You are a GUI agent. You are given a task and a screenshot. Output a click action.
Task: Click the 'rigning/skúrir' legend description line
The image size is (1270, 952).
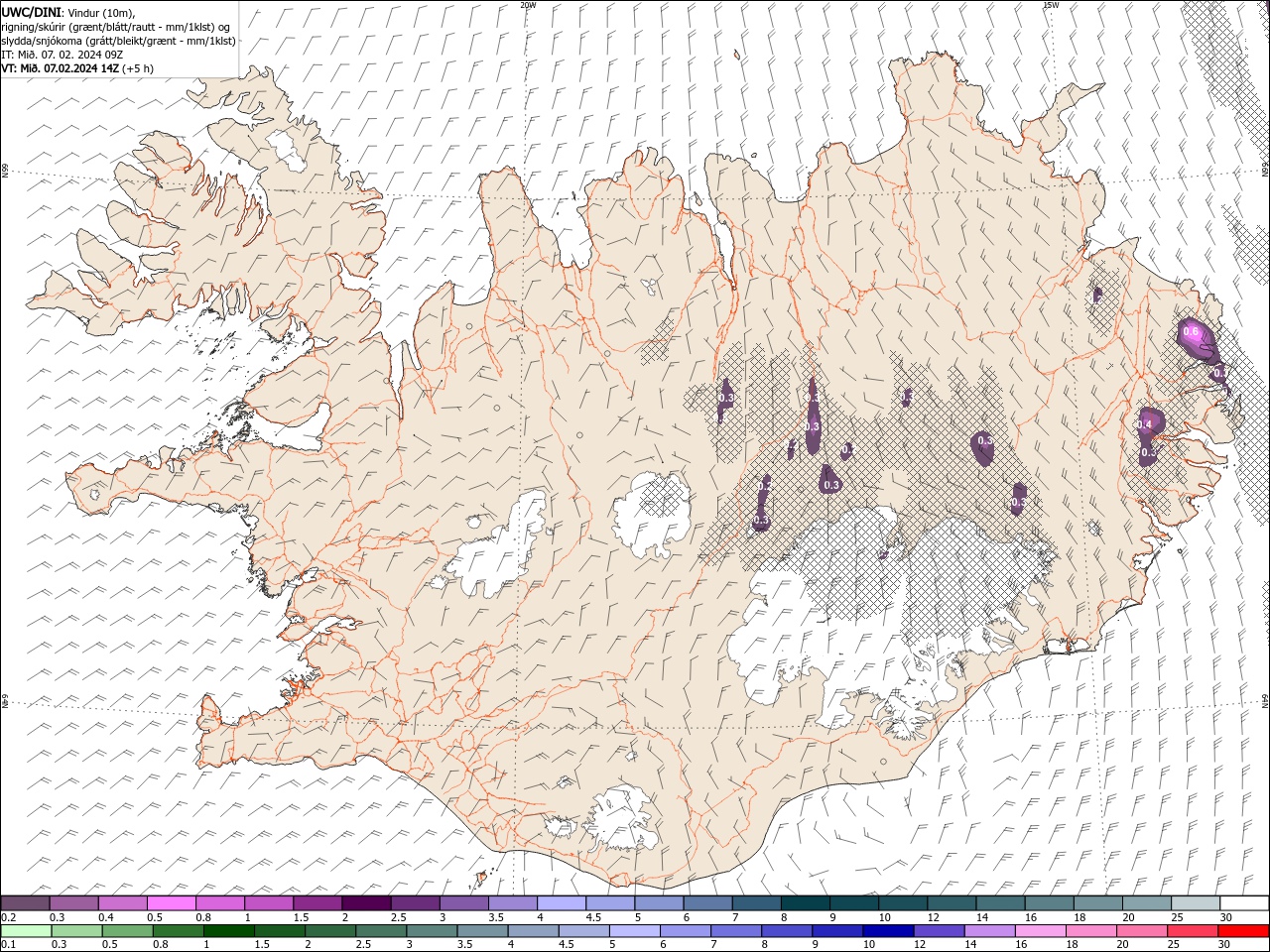pyautogui.click(x=115, y=26)
